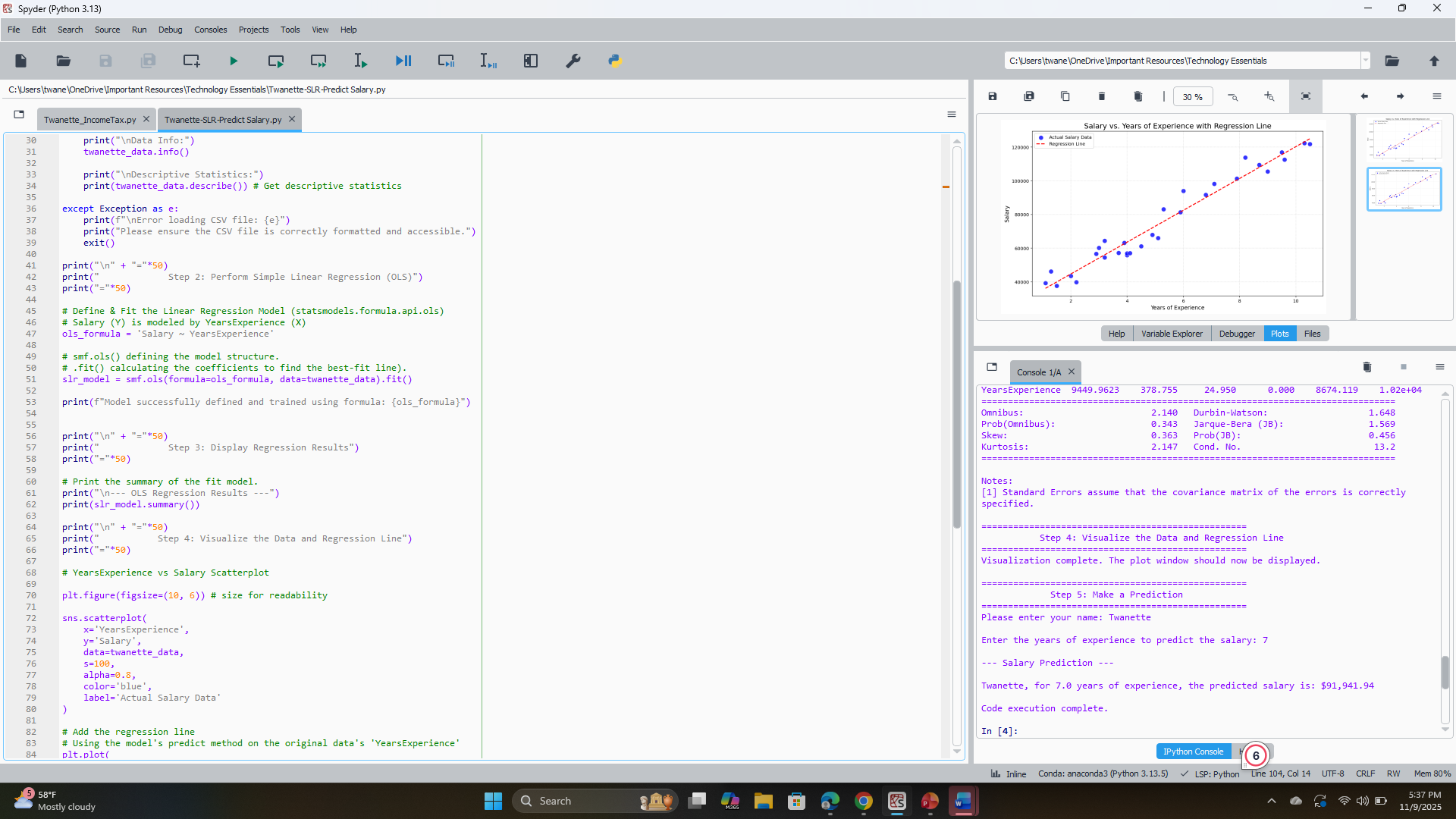Viewport: 1456px width, 819px height.
Task: Run the current file with the play icon
Action: coord(234,61)
